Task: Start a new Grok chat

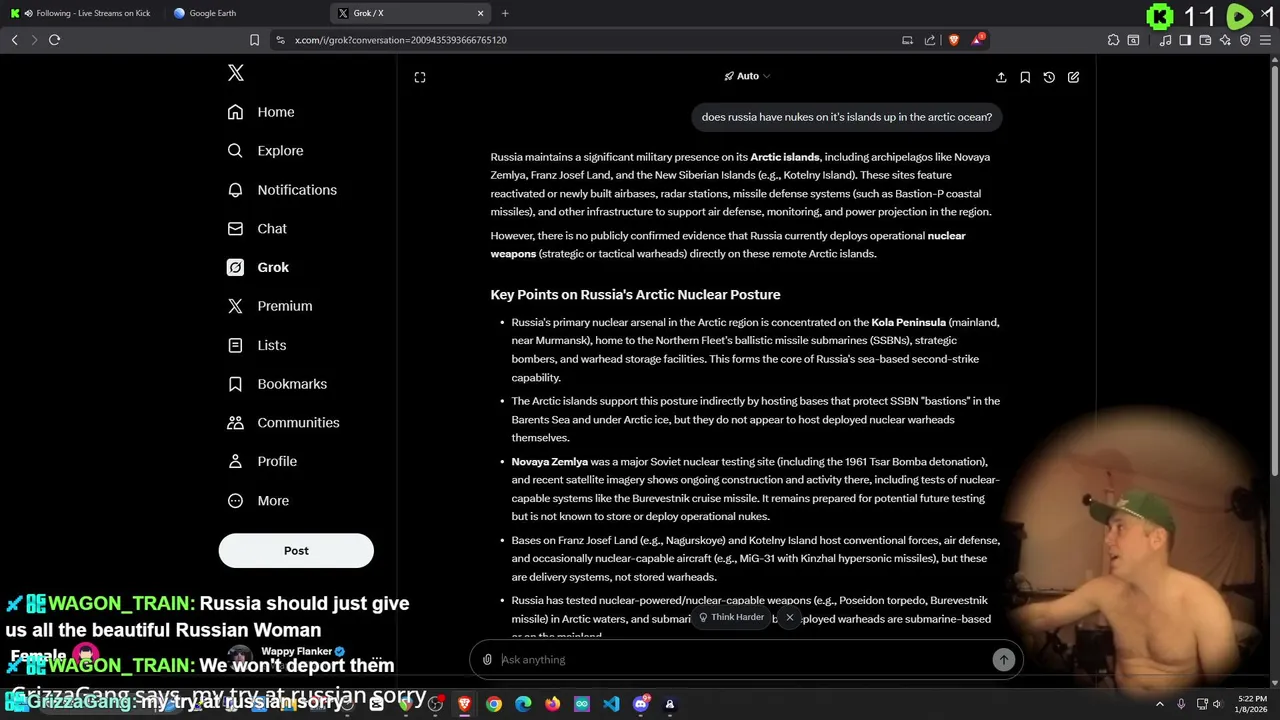Action: pyautogui.click(x=1073, y=77)
